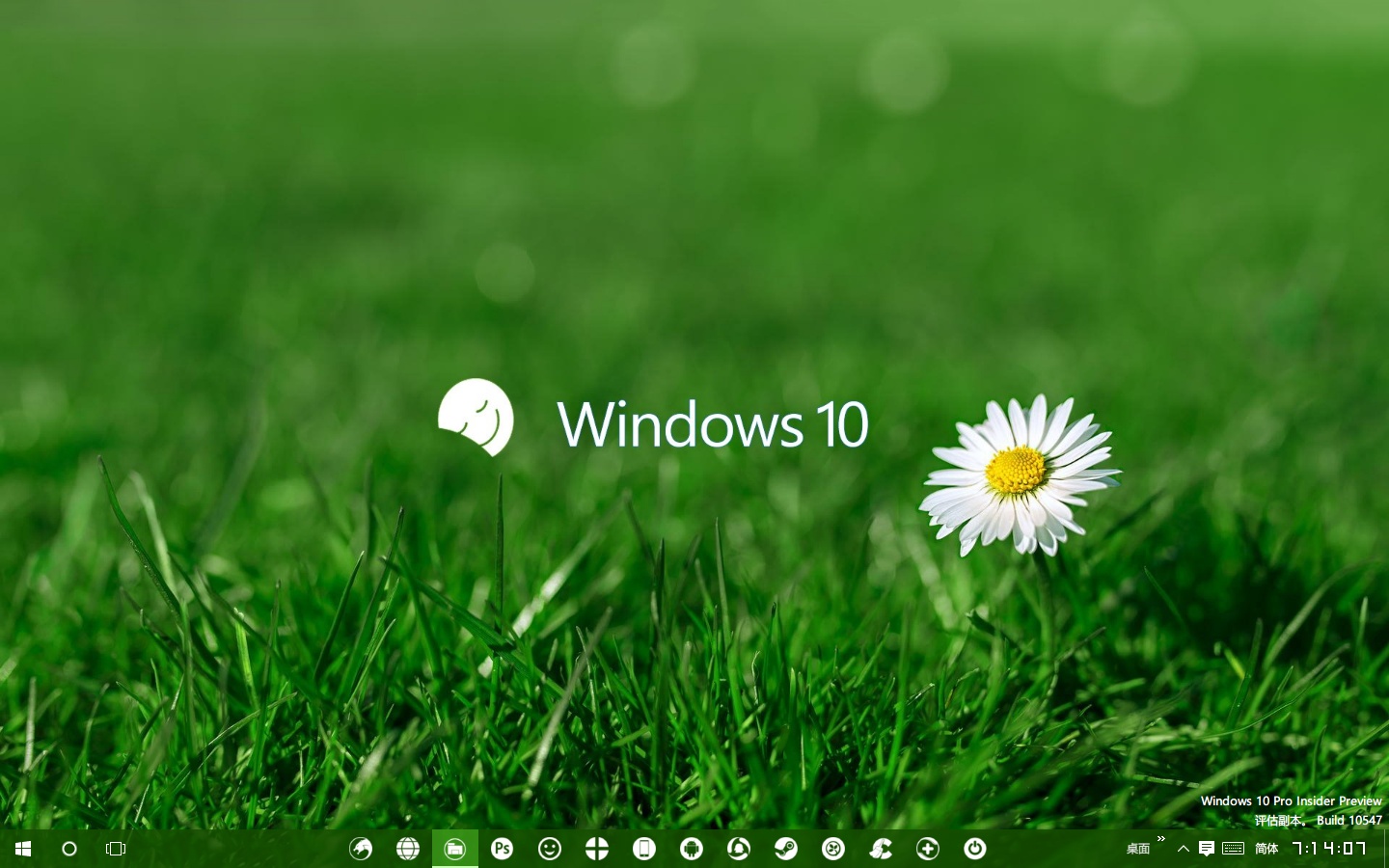Open the smartphone app icon

644,849
